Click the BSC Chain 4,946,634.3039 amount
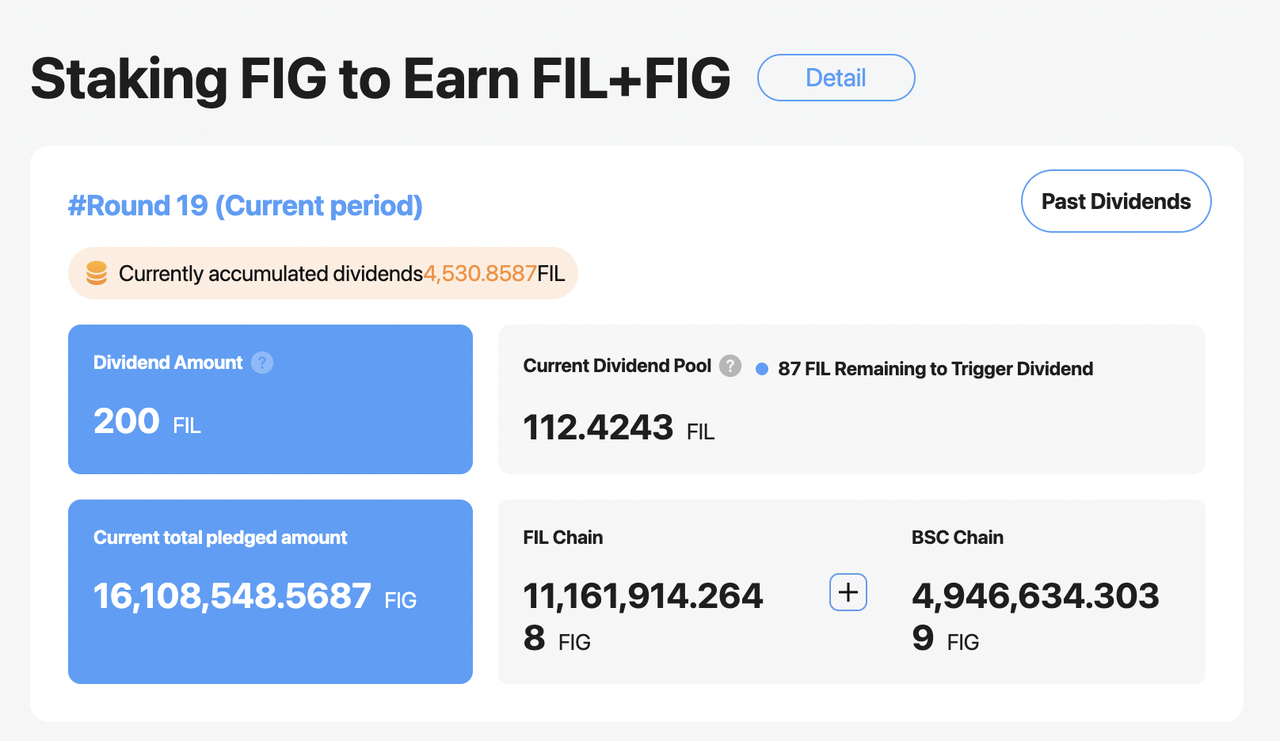This screenshot has width=1280, height=741. pyautogui.click(x=1035, y=616)
